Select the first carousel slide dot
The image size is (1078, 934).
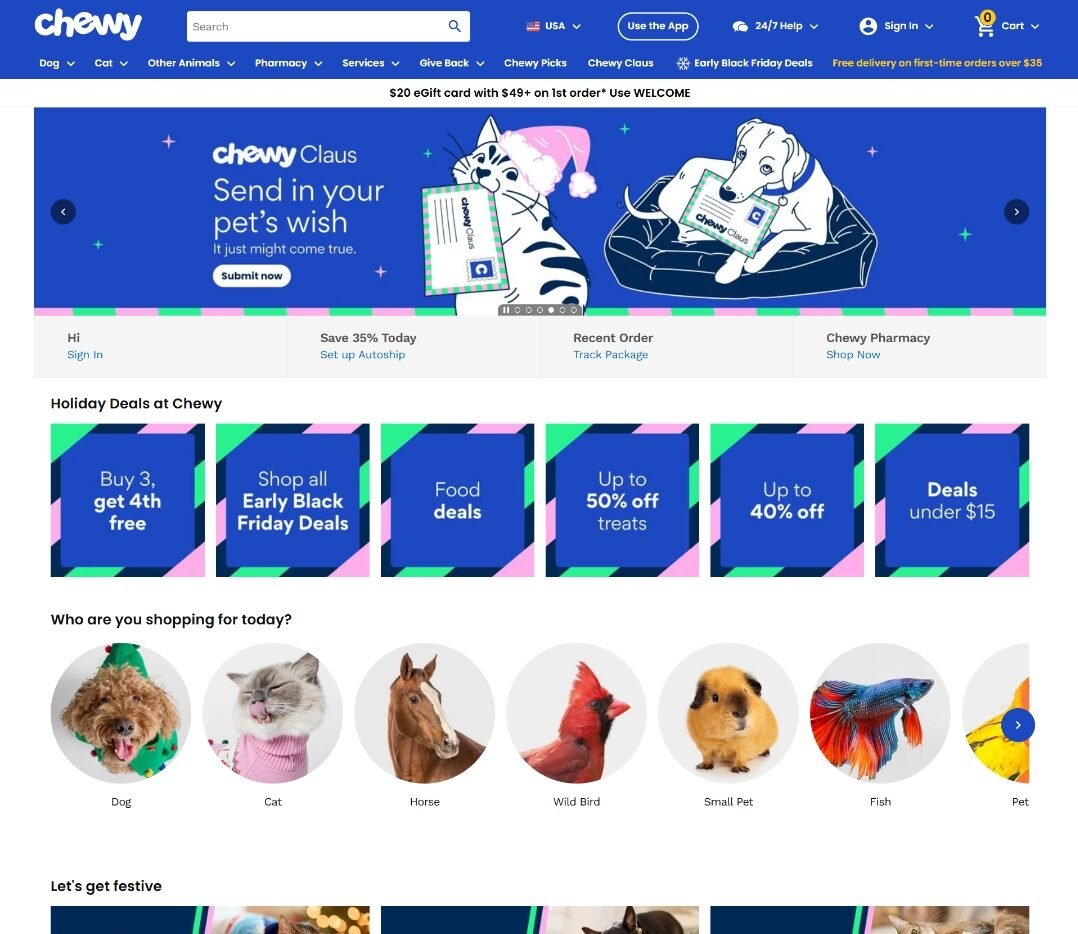point(518,310)
